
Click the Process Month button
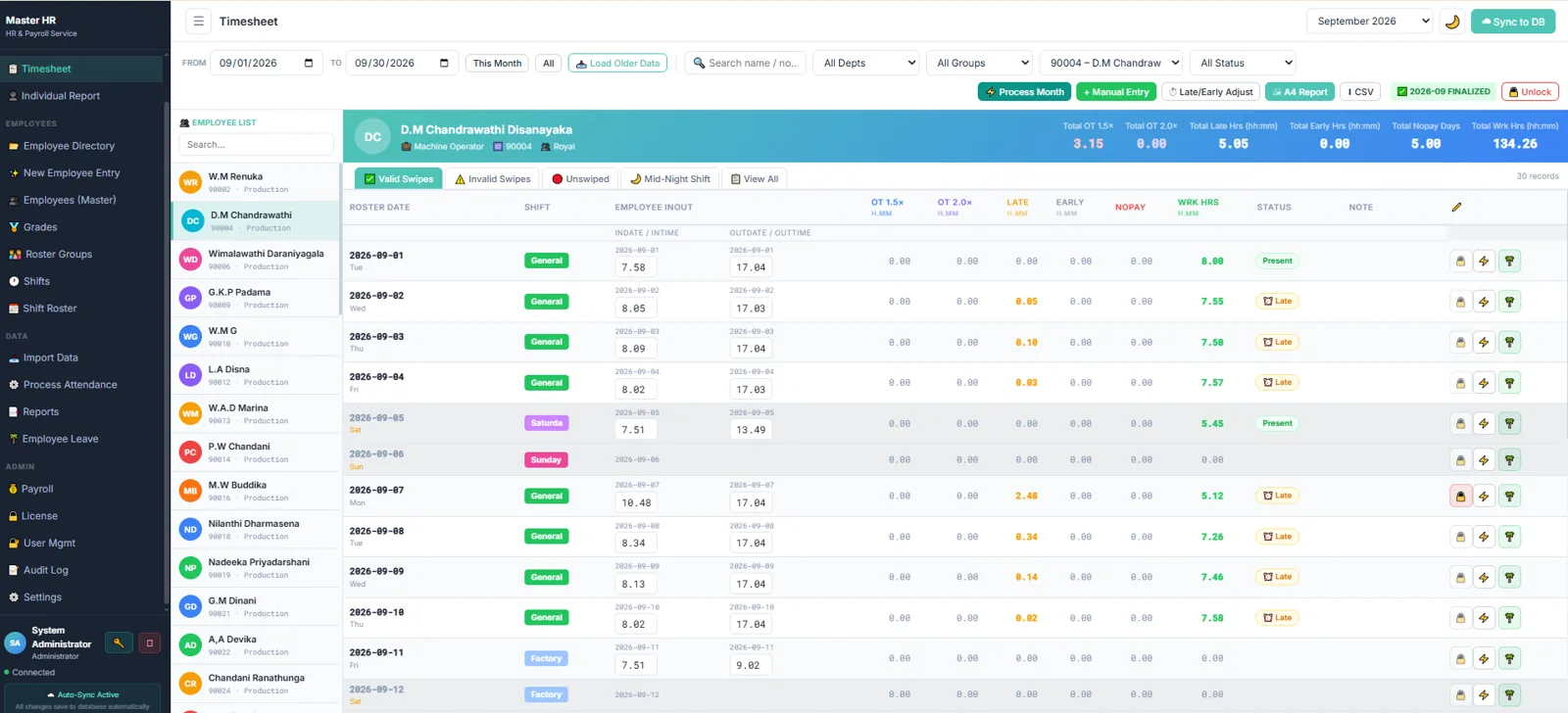(x=1024, y=92)
